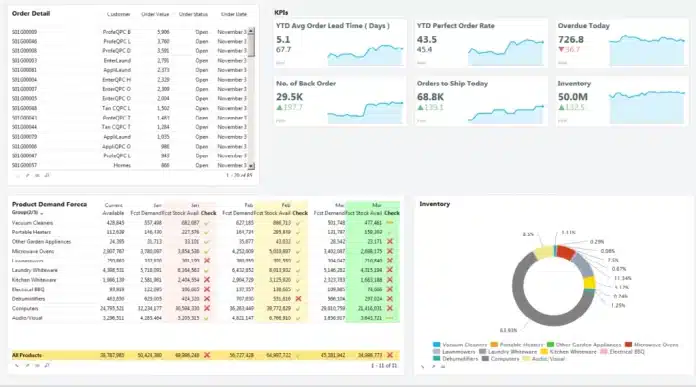
Task: Click the Order Detail scrollbar up arrow
Action: [251, 31]
